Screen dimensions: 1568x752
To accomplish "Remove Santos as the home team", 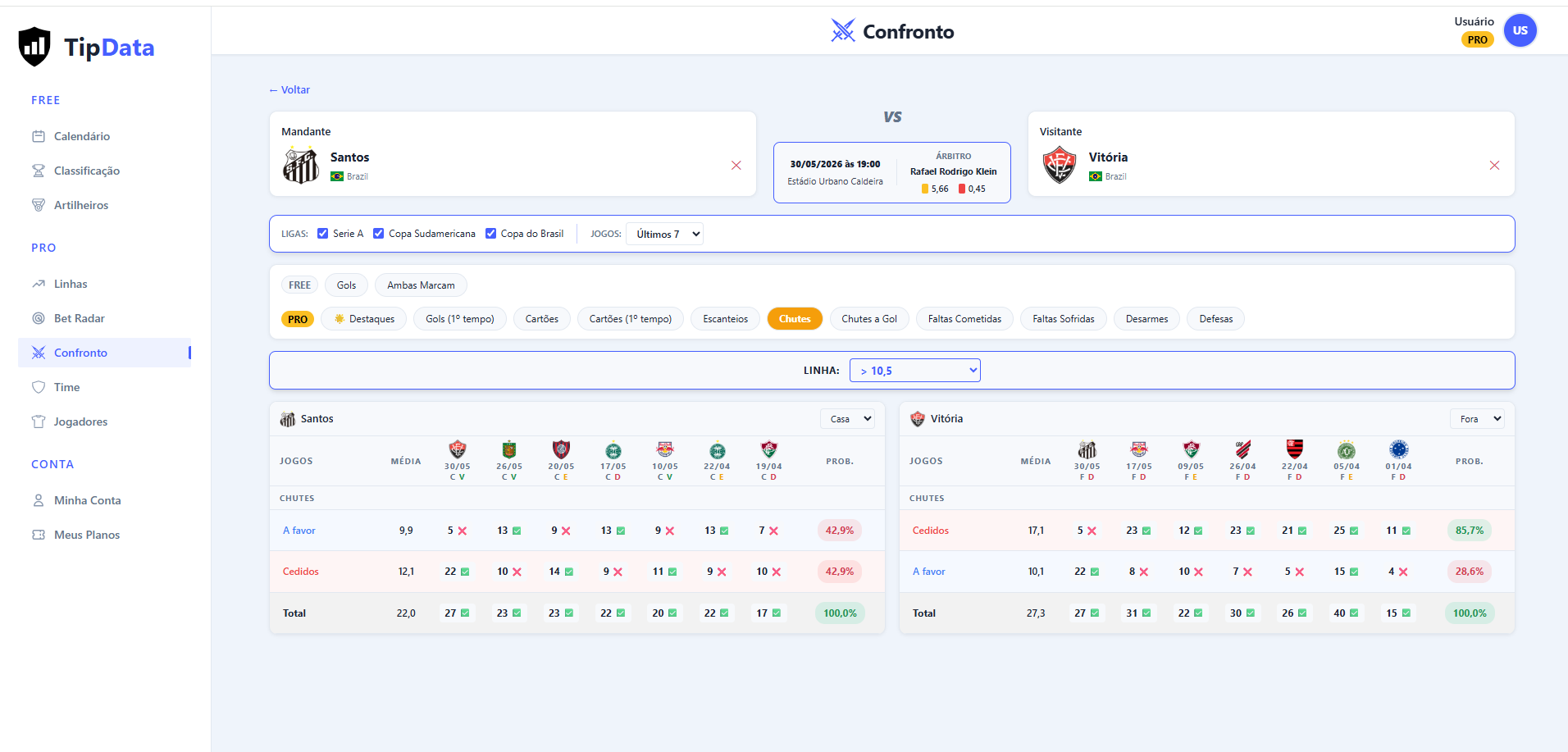I will pos(736,166).
